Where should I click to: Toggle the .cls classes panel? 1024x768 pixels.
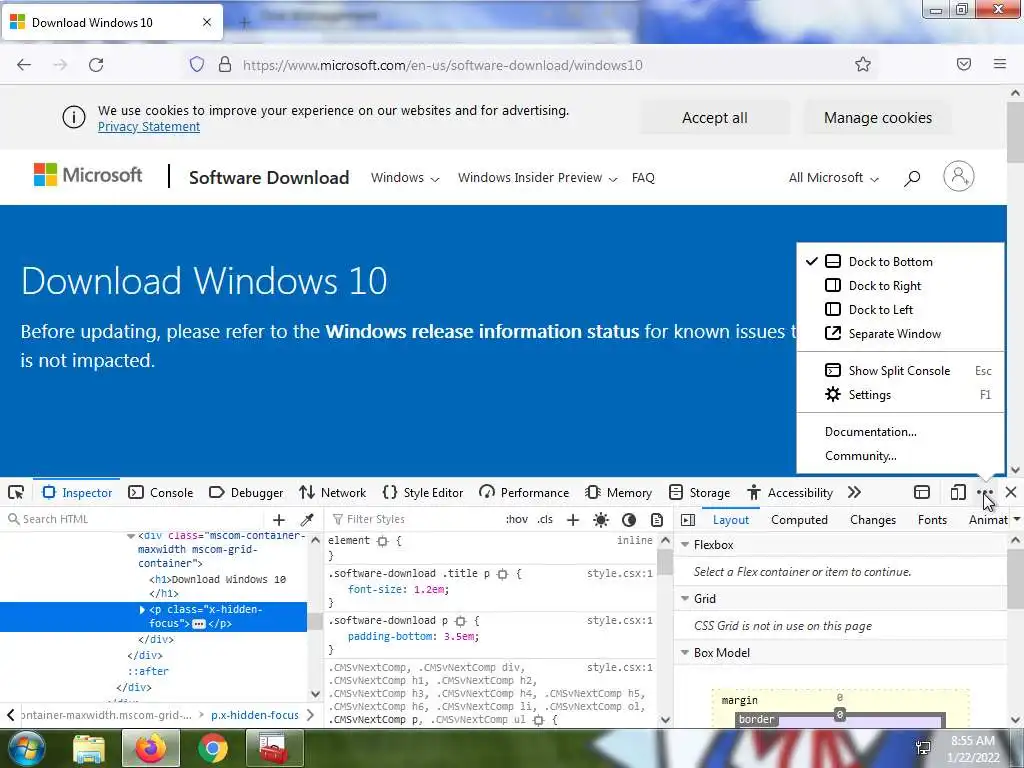click(545, 519)
